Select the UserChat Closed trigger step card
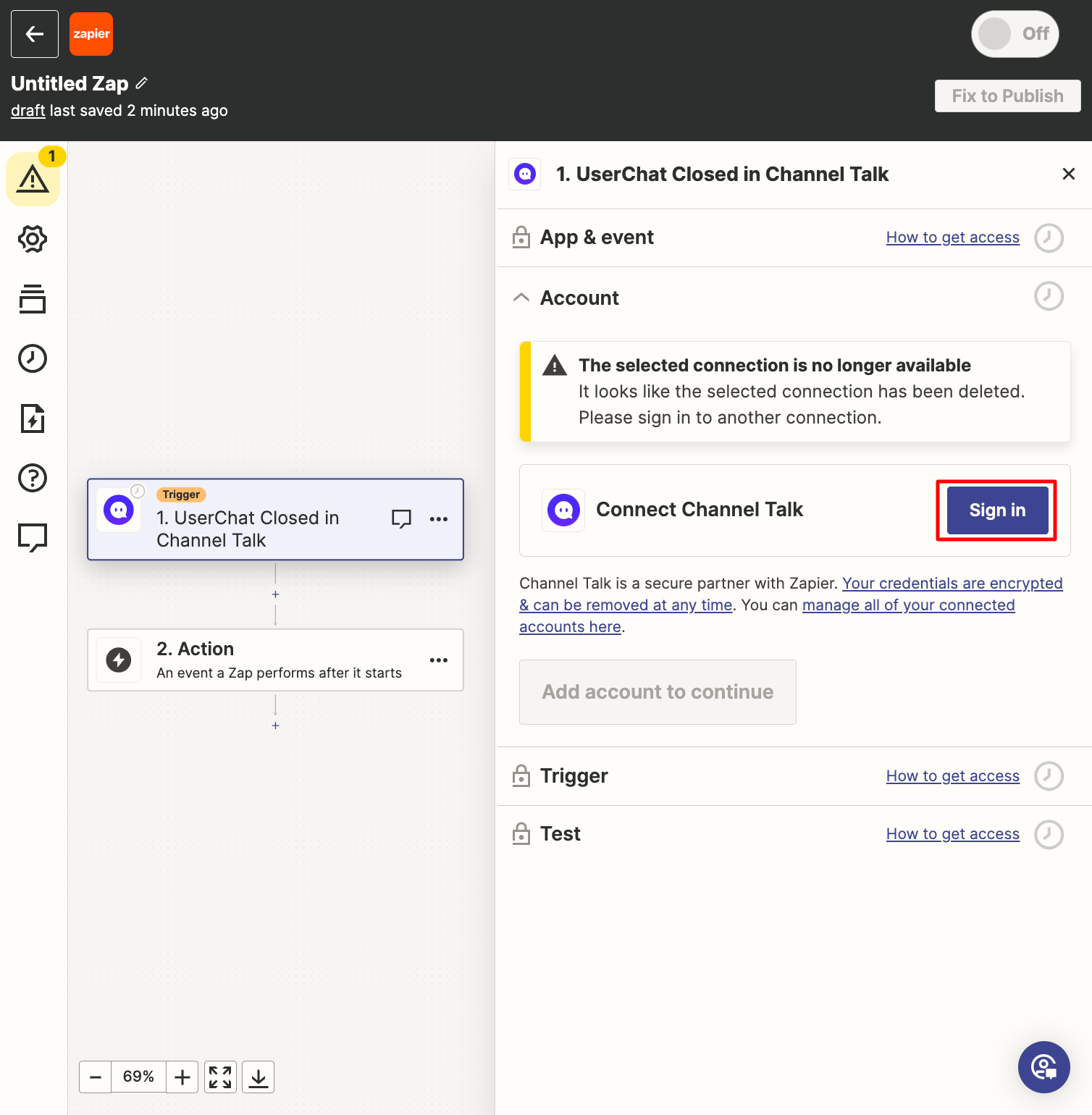This screenshot has height=1115, width=1092. click(275, 519)
